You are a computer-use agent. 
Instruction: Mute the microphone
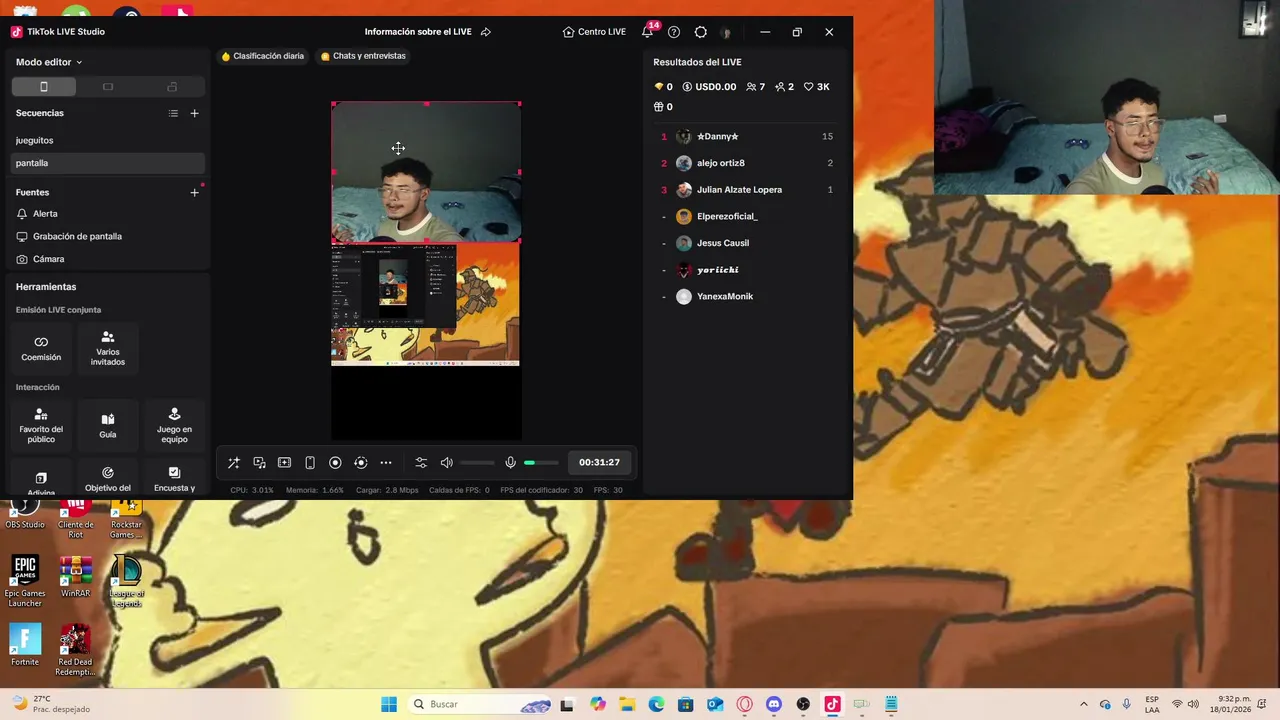coord(510,462)
